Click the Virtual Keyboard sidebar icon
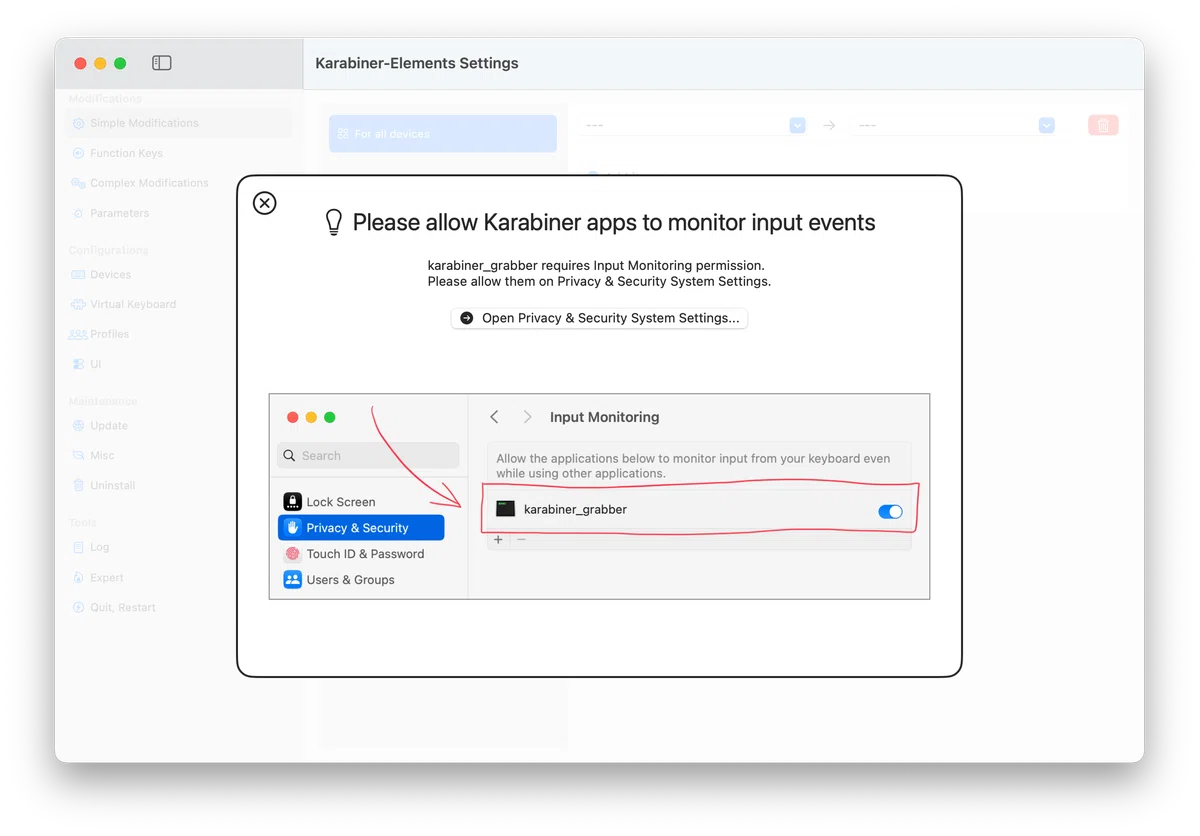Image resolution: width=1200 pixels, height=836 pixels. point(78,304)
